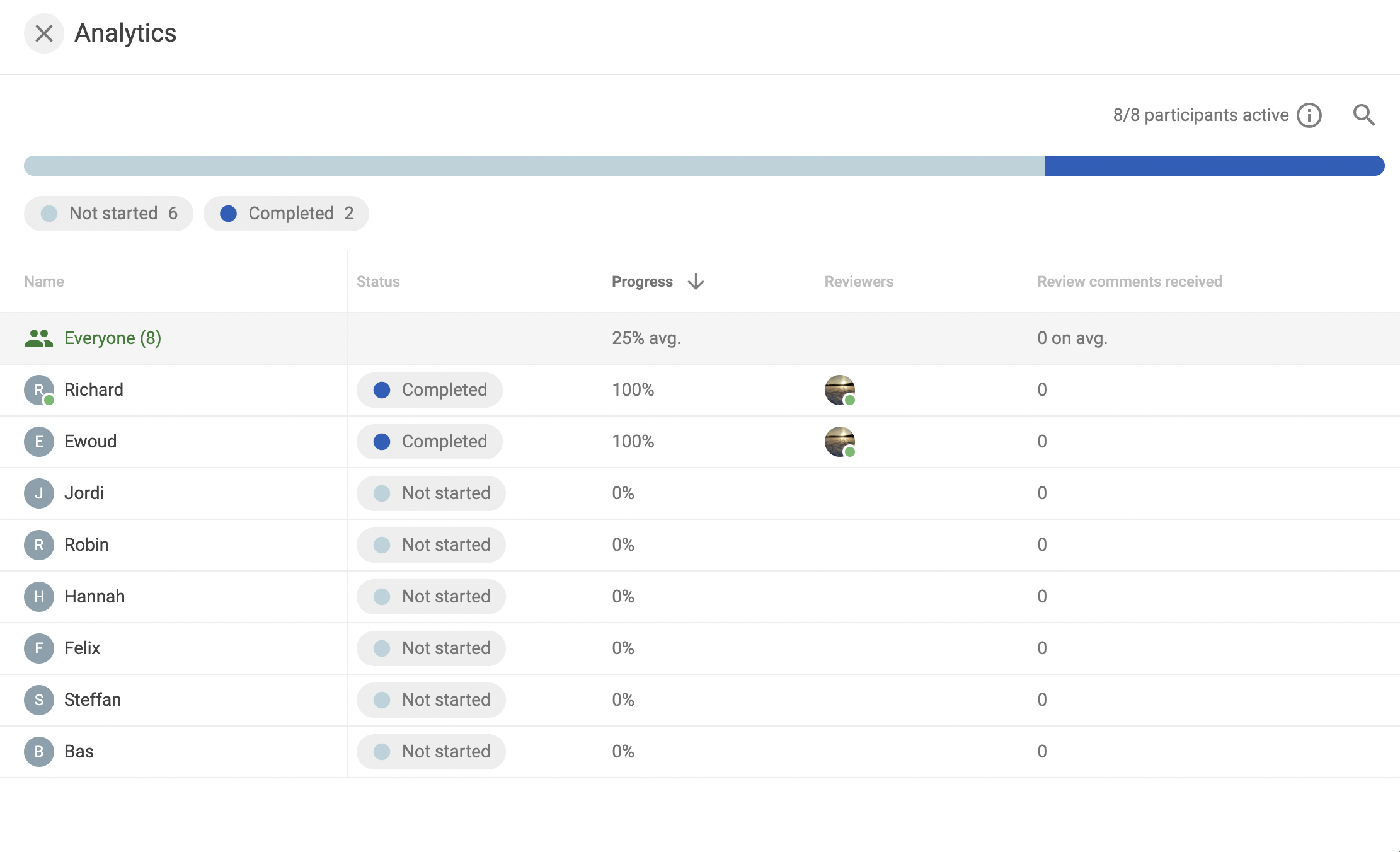Viewport: 1400px width, 852px height.
Task: View Ewoud's reviewer thumbnail
Action: [x=840, y=442]
